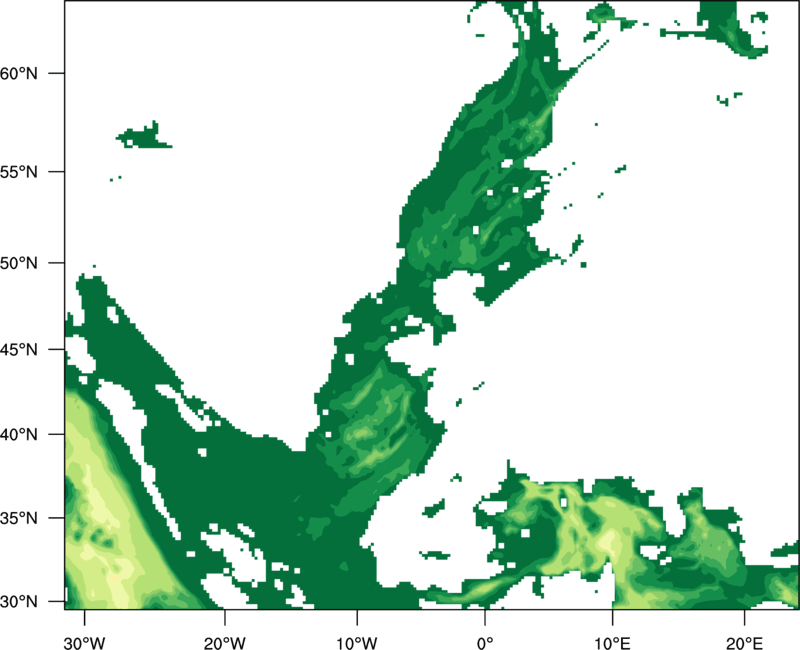Screen dimensions: 800x650
Task: Click the 10°E longitude label
Action: click(x=613, y=643)
